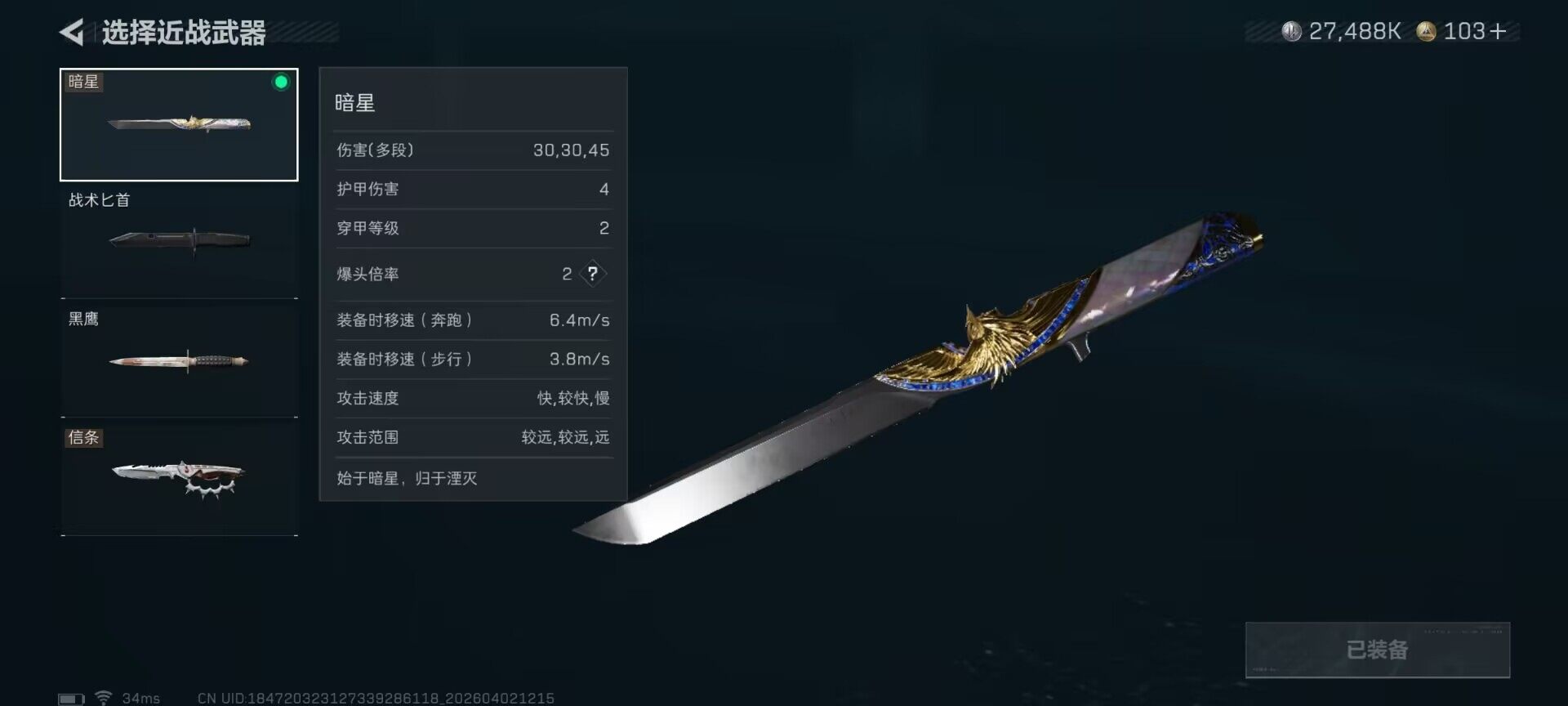
Task: Select the 黑鹰 dagger thumbnail
Action: coord(180,360)
